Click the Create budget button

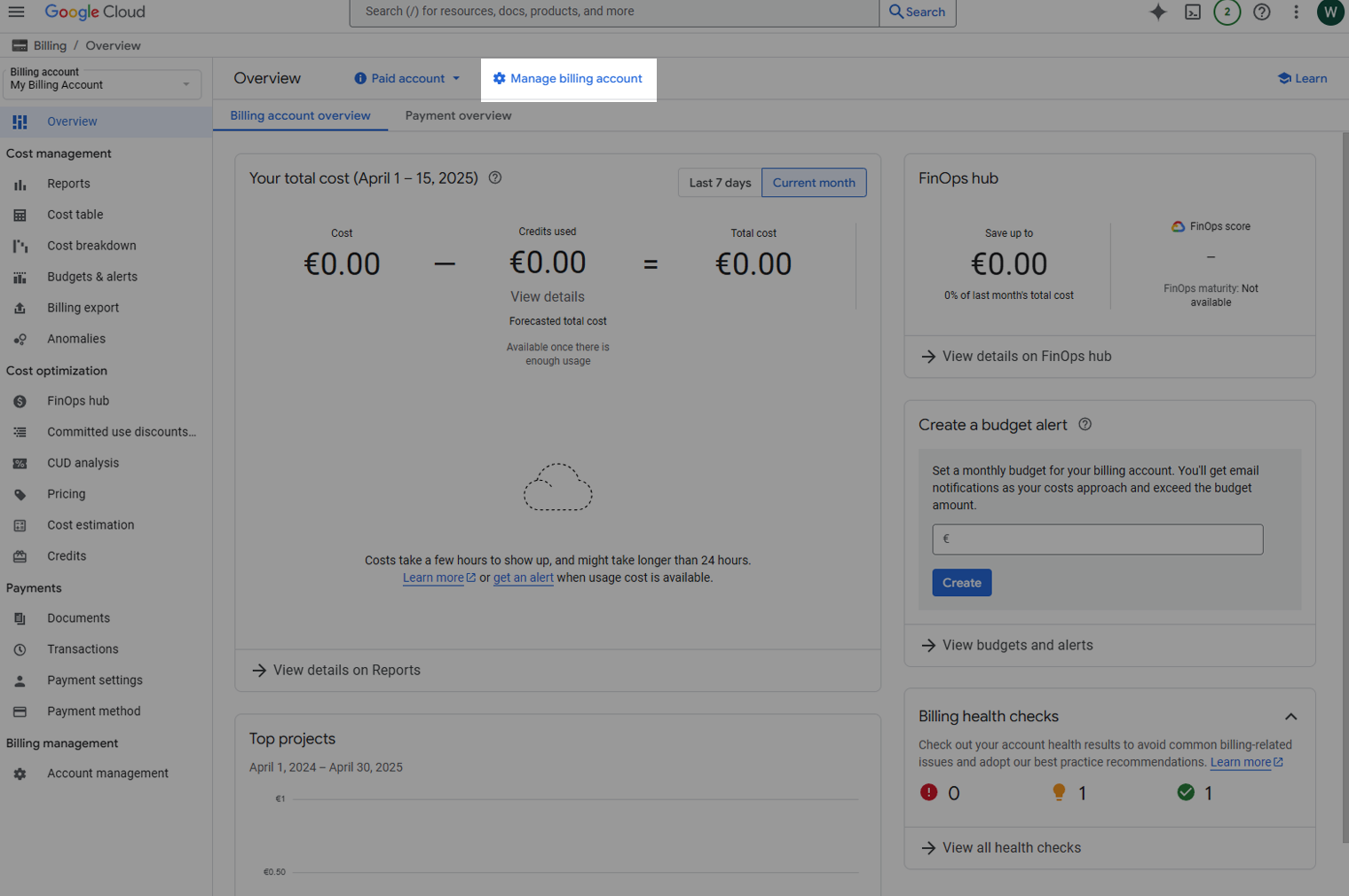961,583
